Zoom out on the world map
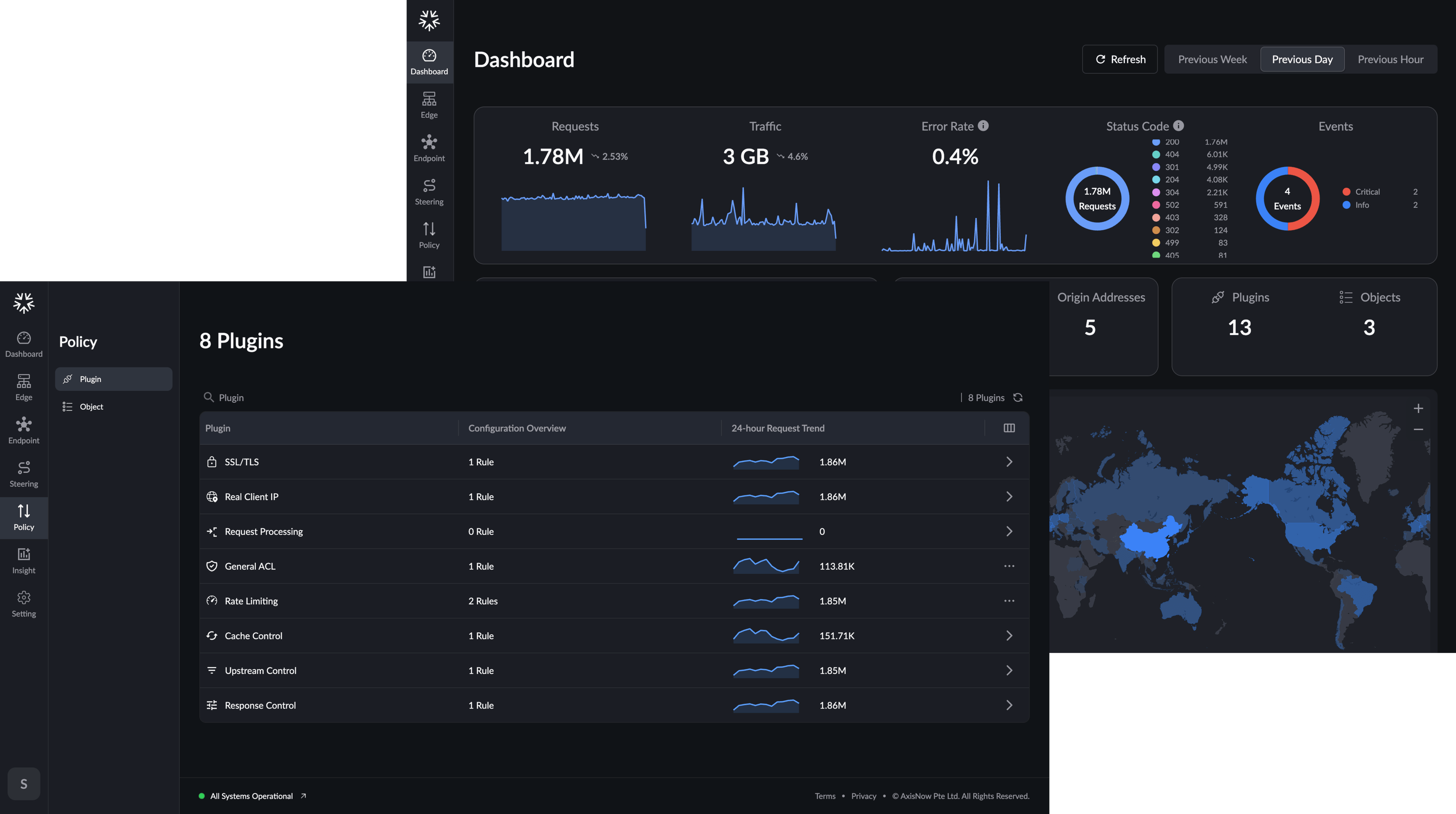Viewport: 1456px width, 814px height. pos(1418,430)
